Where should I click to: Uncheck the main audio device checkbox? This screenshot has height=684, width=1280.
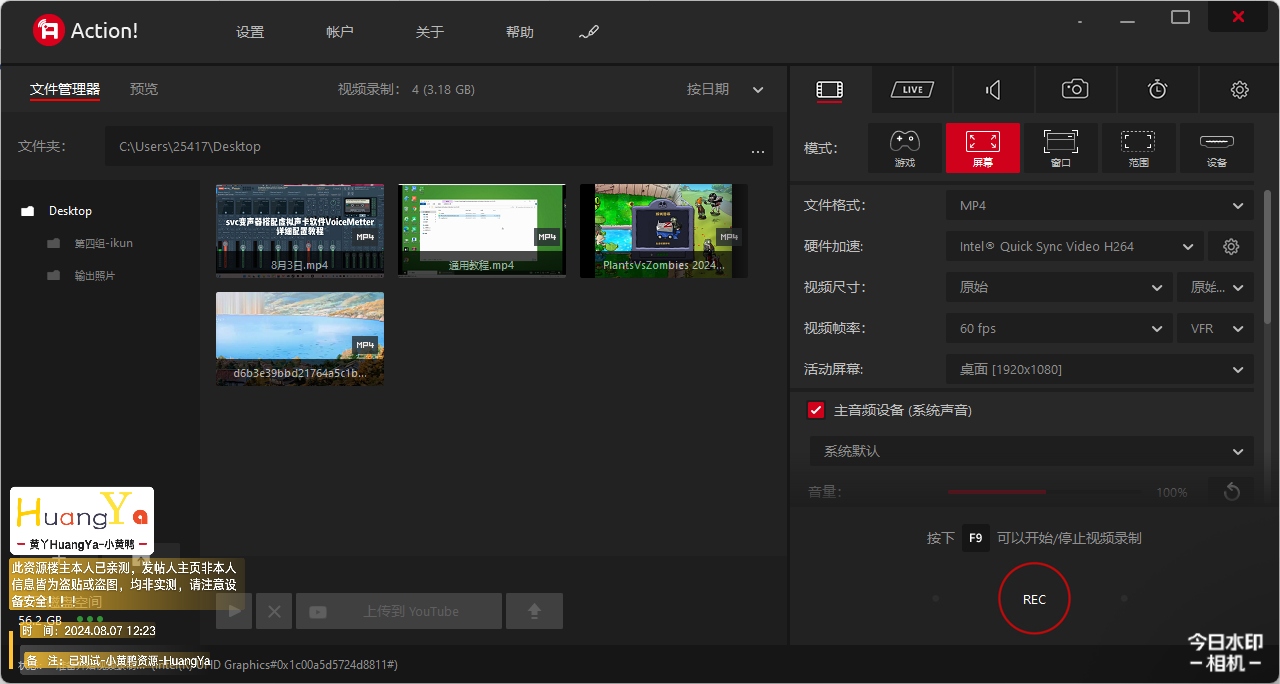(x=816, y=410)
